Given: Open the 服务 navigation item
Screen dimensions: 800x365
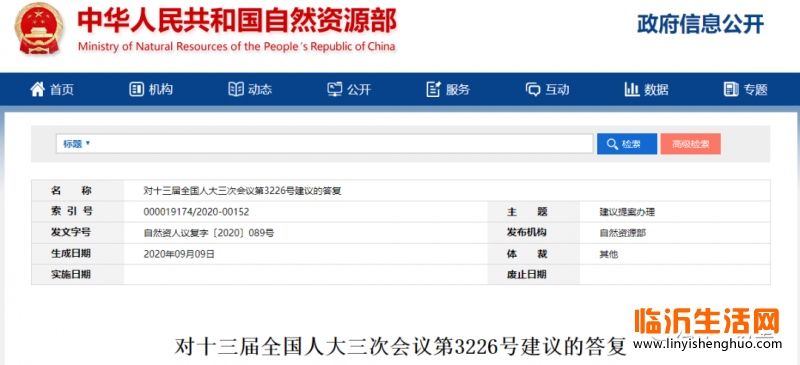Looking at the screenshot, I should (x=458, y=90).
